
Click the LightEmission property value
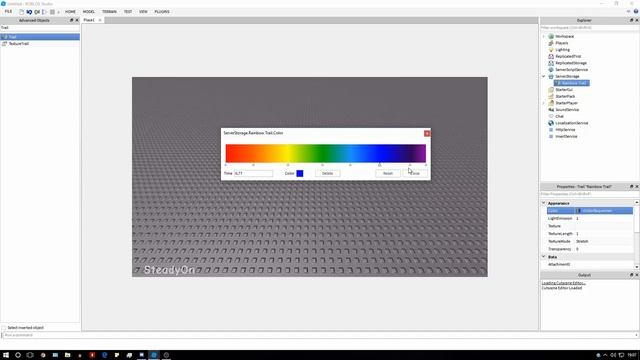604,218
